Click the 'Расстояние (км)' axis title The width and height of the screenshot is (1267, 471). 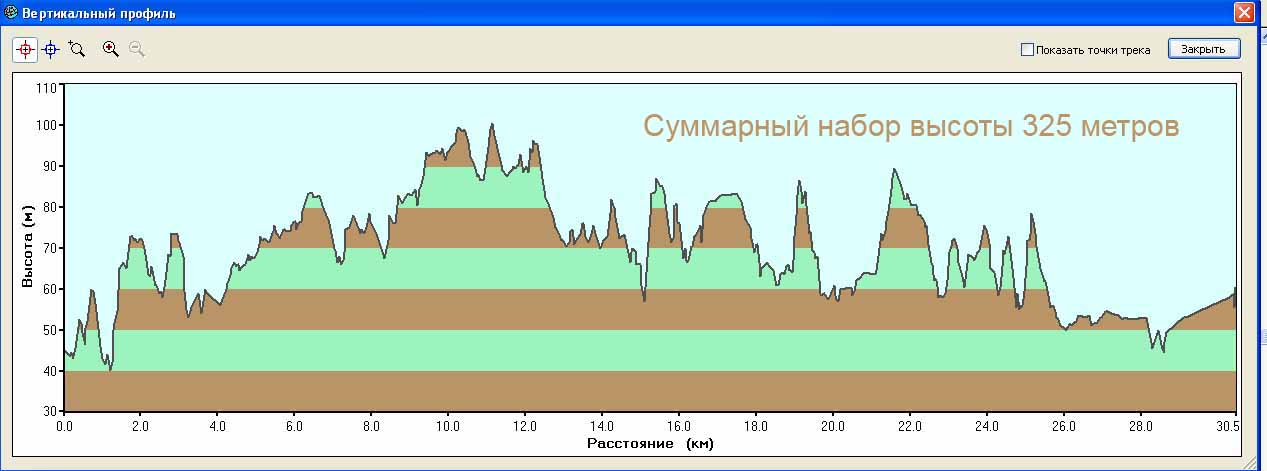pos(650,443)
